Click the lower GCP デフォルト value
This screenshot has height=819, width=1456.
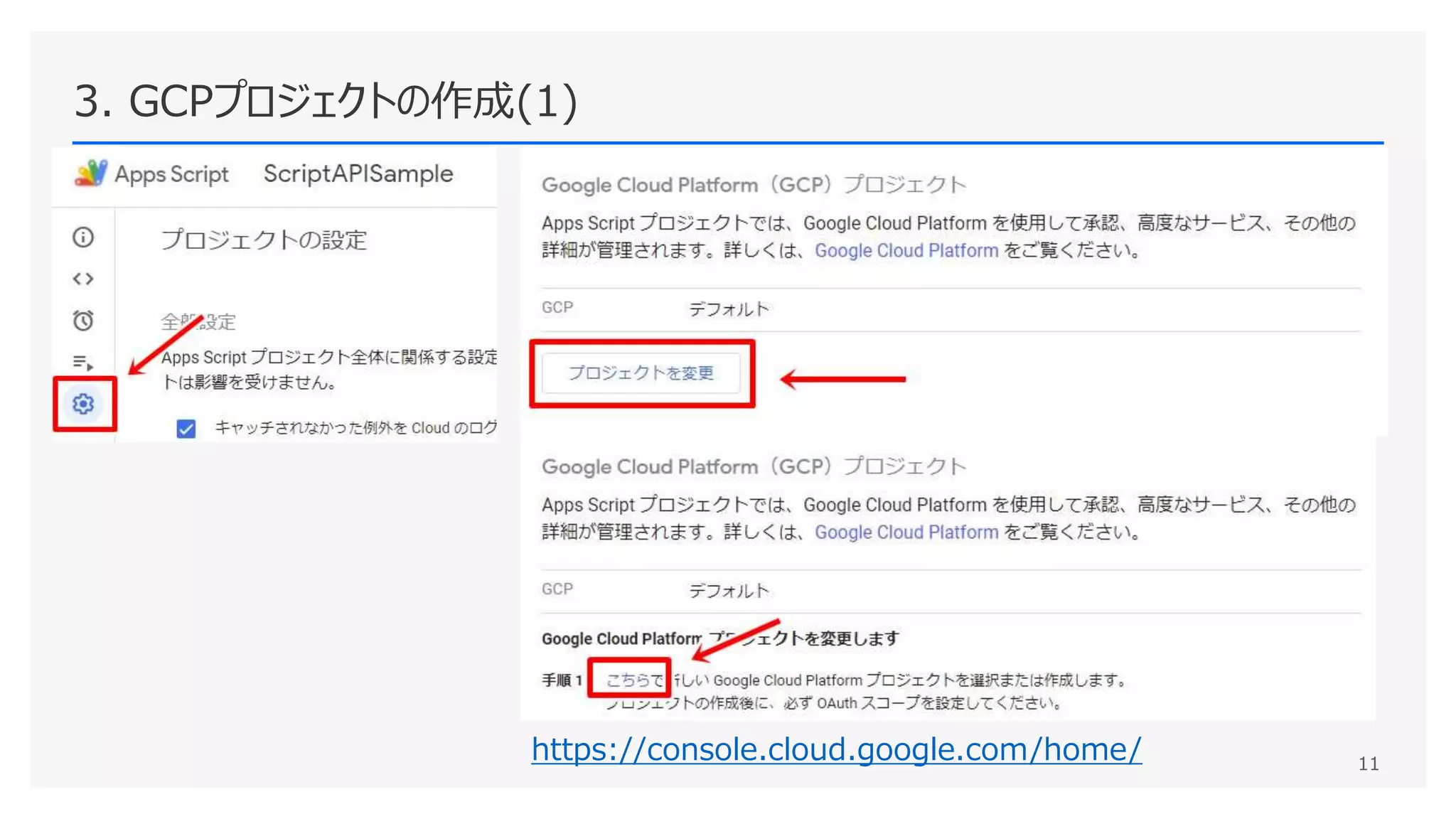729,591
